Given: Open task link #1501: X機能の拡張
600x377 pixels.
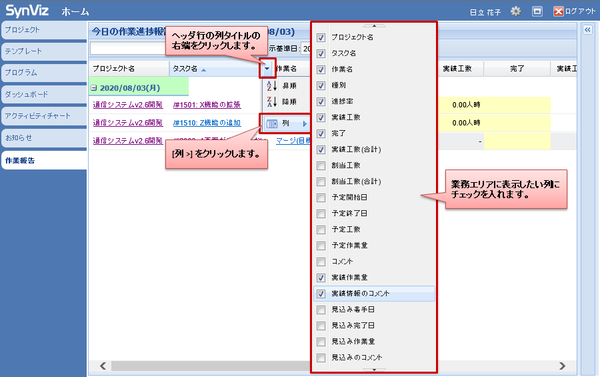Looking at the screenshot, I should (x=207, y=105).
